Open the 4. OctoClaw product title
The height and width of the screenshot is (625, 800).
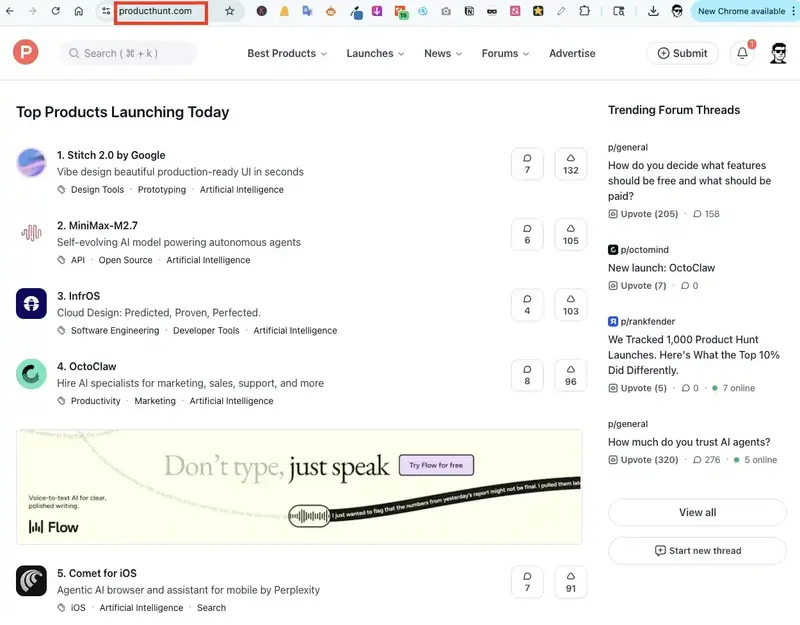(87, 366)
